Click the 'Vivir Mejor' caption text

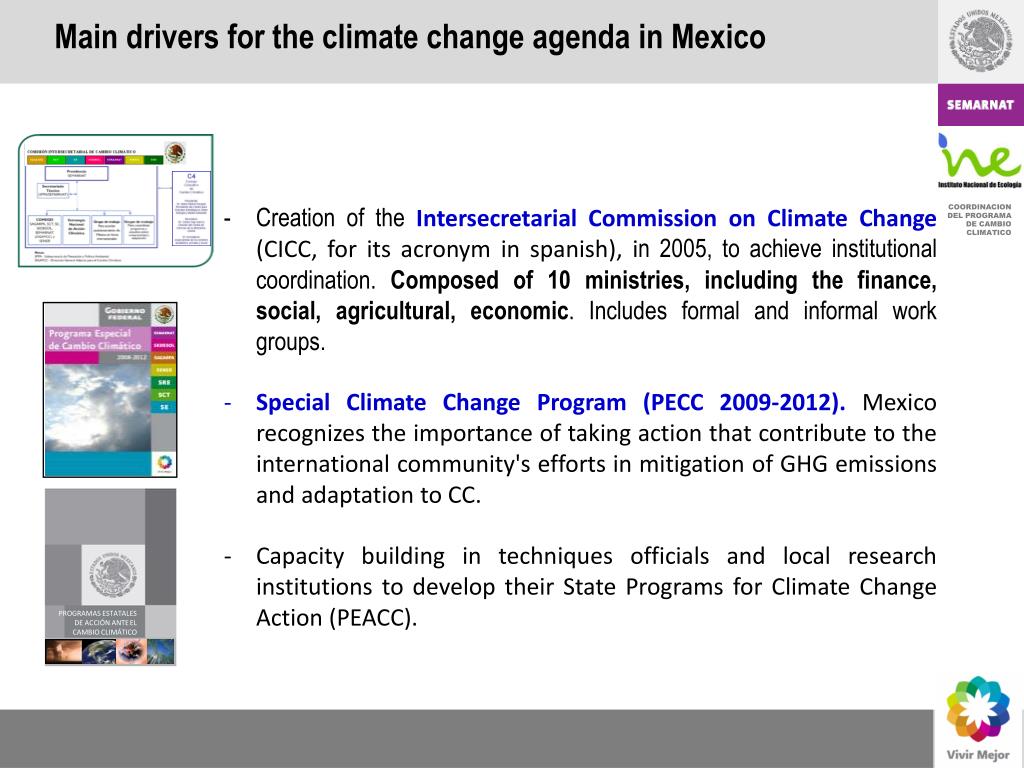click(978, 755)
